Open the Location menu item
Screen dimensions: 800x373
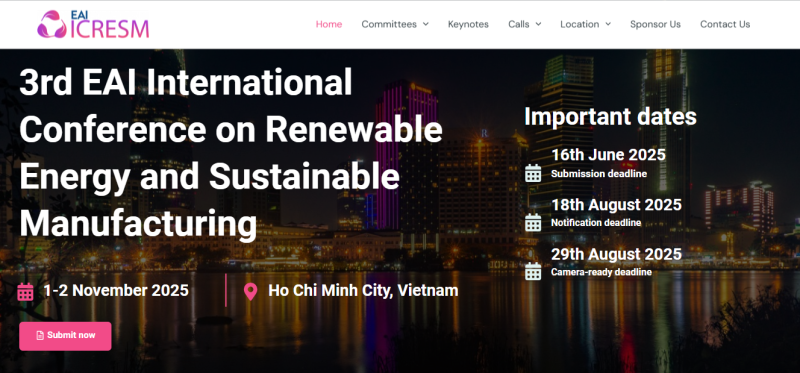click(580, 24)
